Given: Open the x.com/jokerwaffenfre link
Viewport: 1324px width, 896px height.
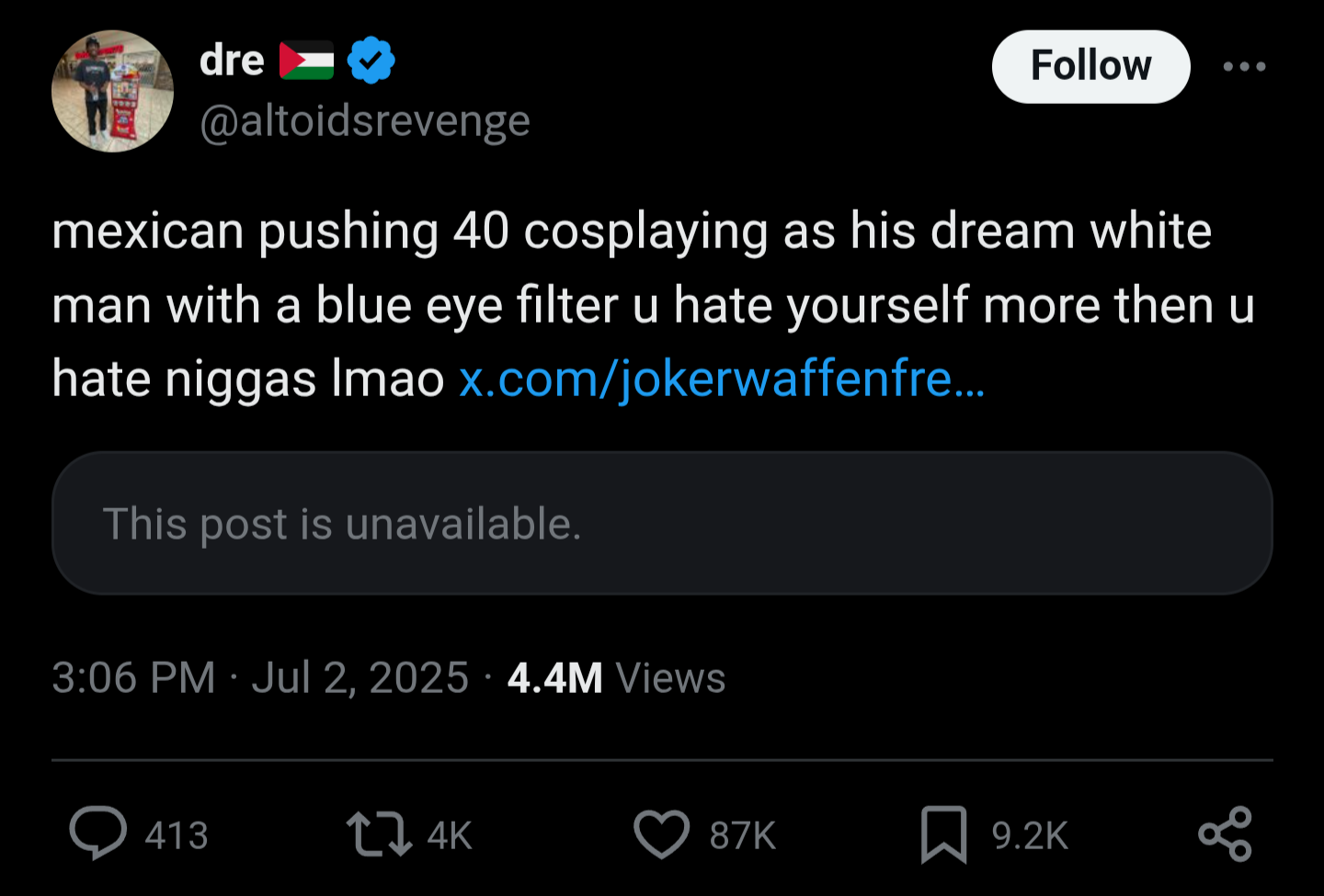Looking at the screenshot, I should 722,378.
